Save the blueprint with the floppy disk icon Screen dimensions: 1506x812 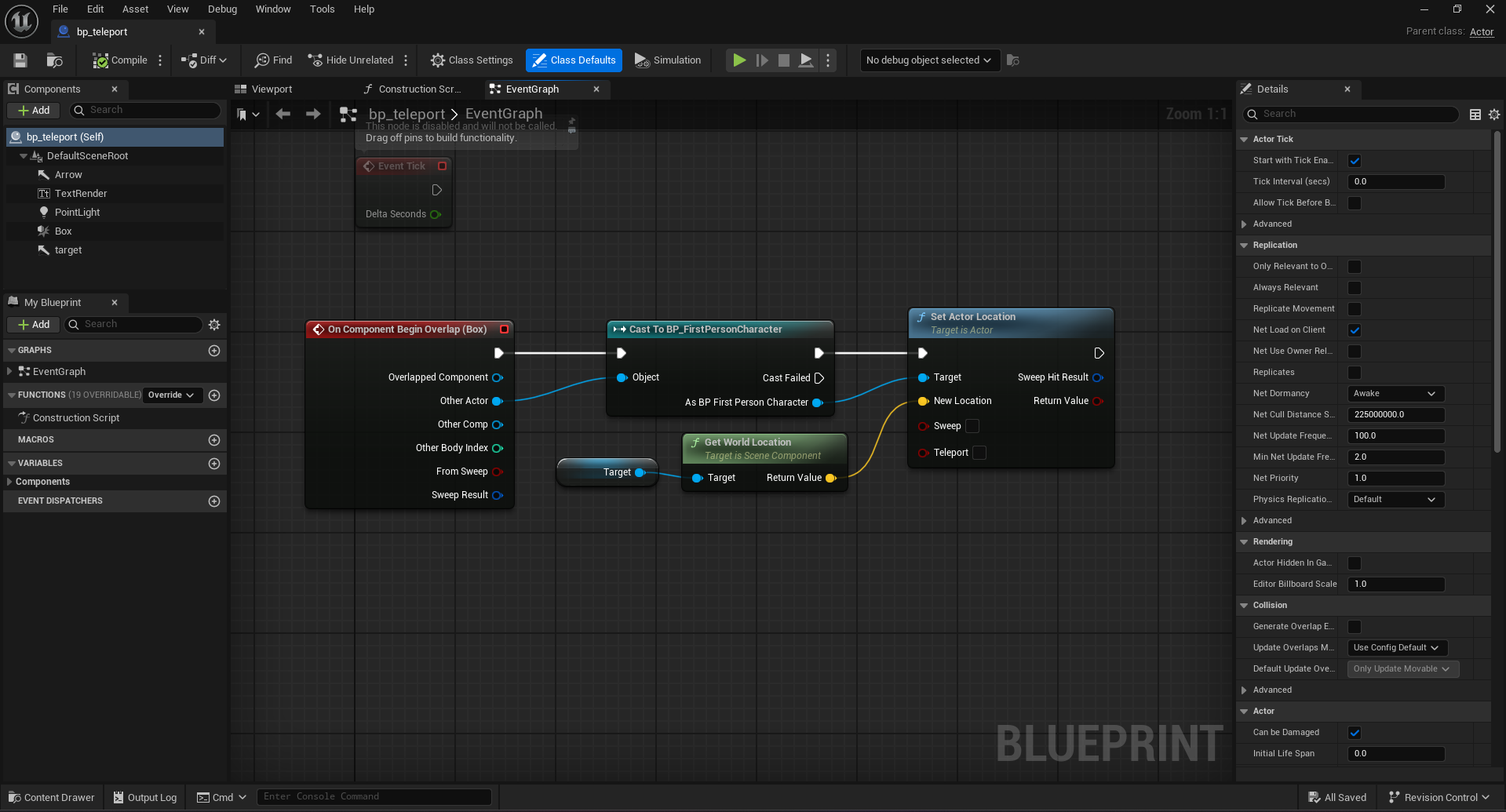(x=20, y=60)
